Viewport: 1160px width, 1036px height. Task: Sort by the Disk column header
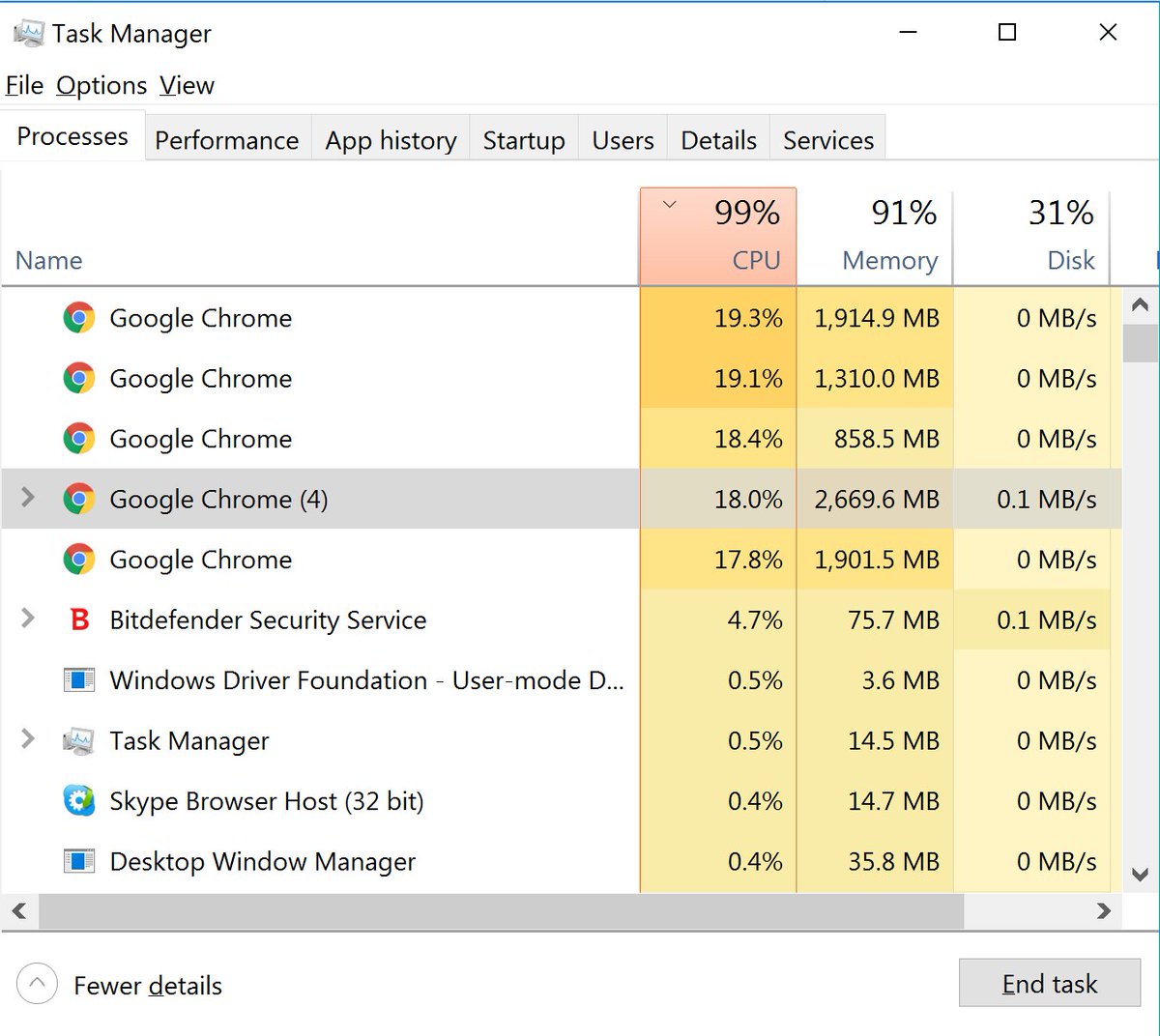(1031, 237)
